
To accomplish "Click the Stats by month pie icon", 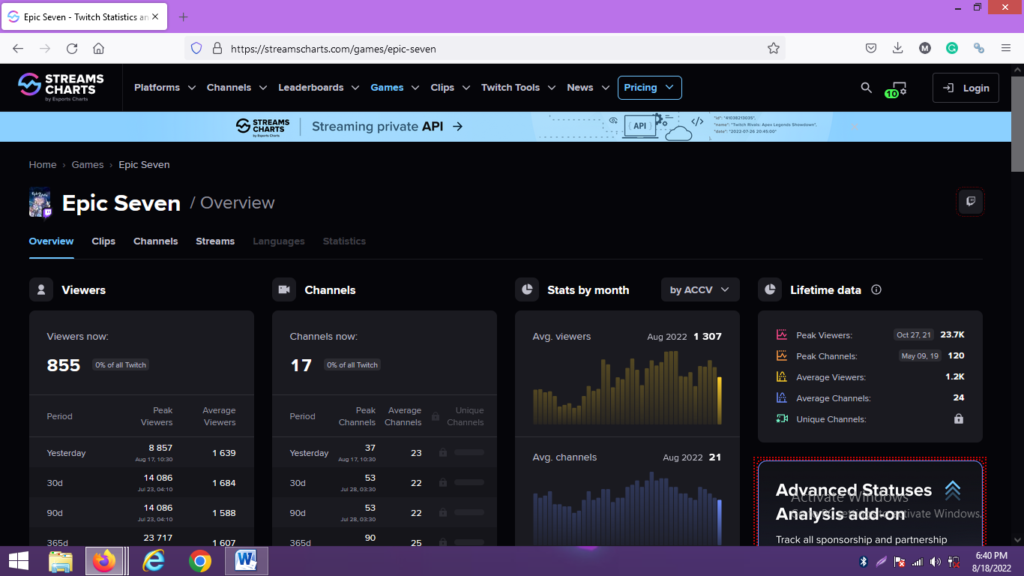I will pyautogui.click(x=527, y=290).
